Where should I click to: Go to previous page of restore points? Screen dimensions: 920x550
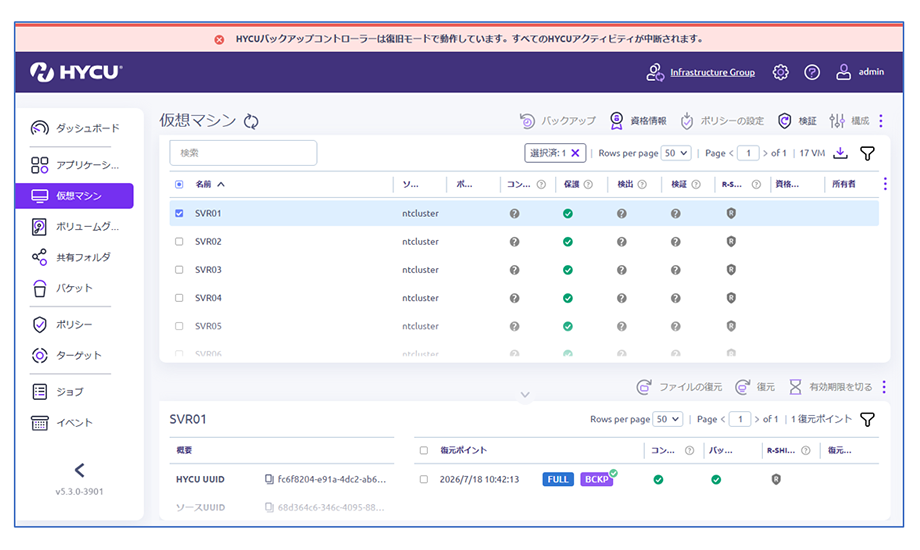723,419
